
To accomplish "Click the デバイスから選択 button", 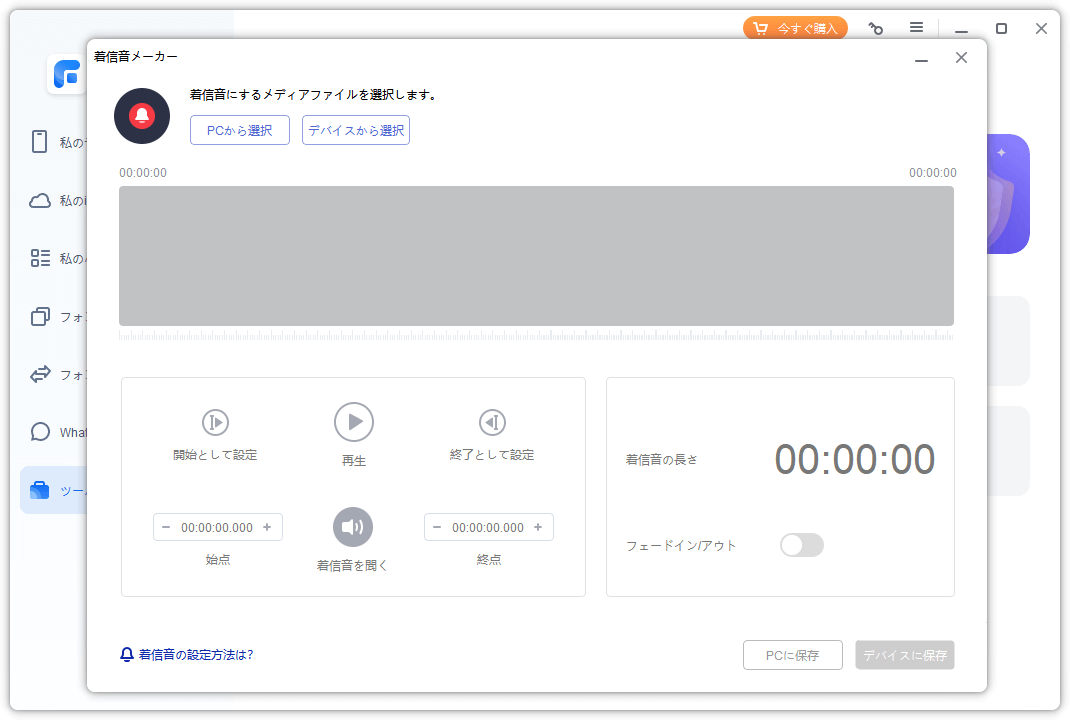I will point(356,130).
